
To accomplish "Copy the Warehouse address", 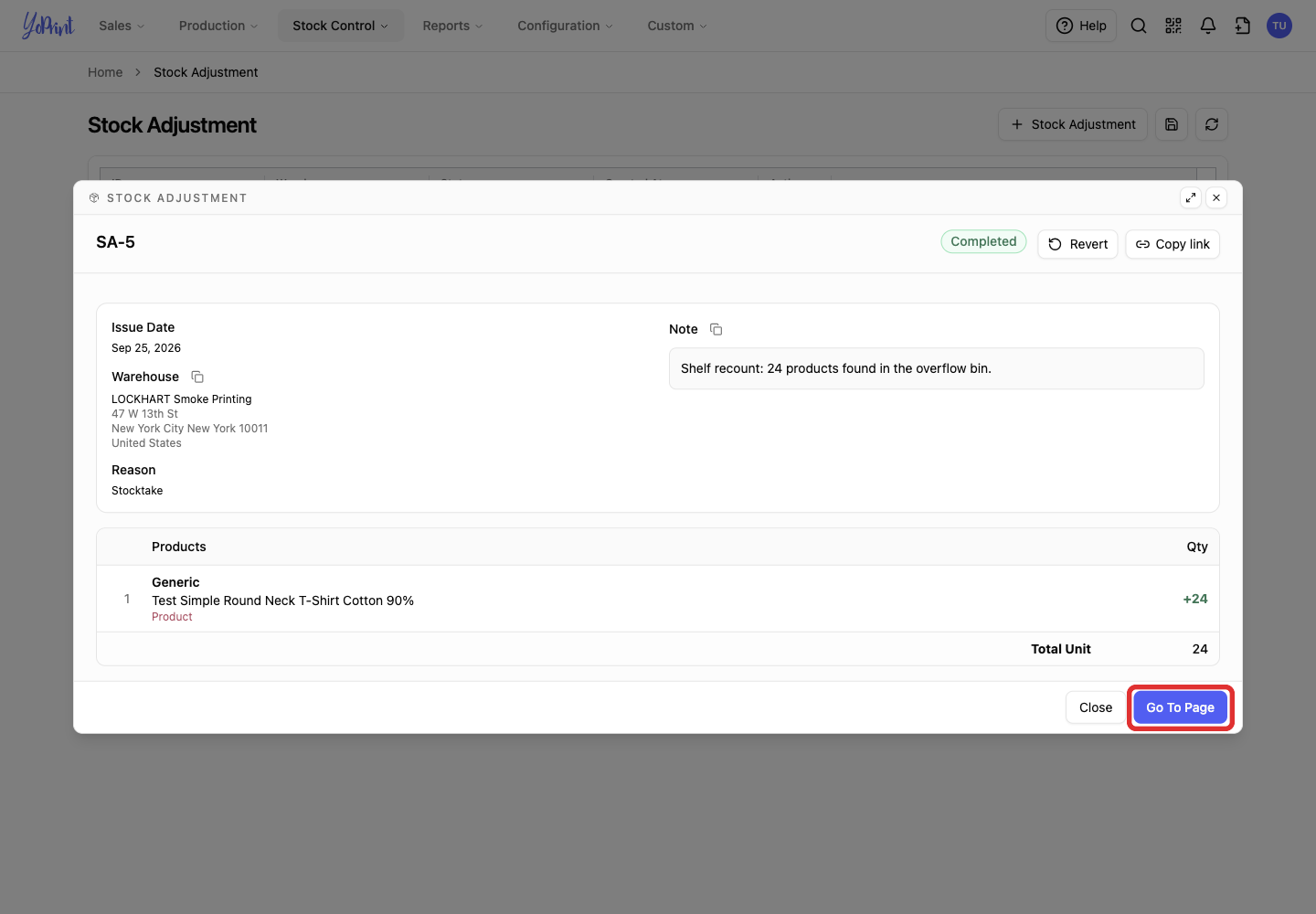I will (197, 377).
